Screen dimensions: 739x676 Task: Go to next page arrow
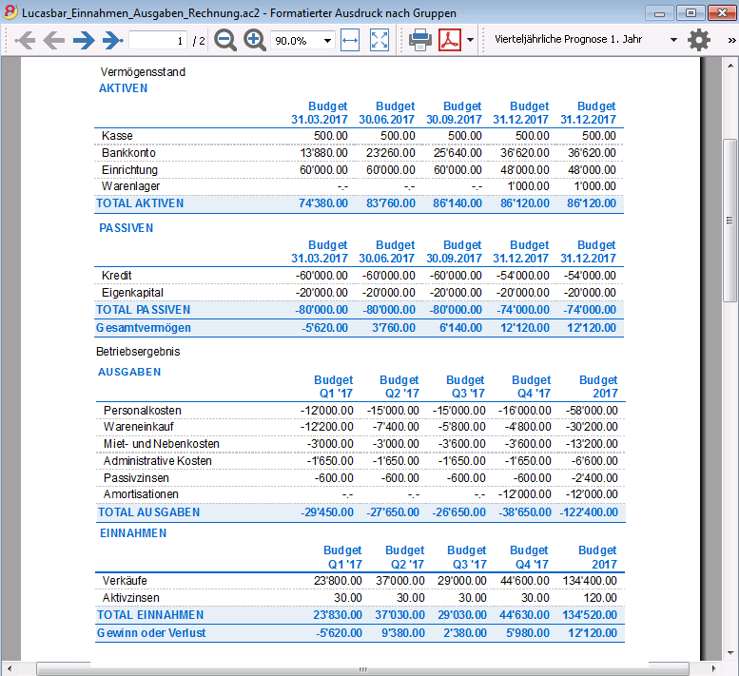point(83,40)
